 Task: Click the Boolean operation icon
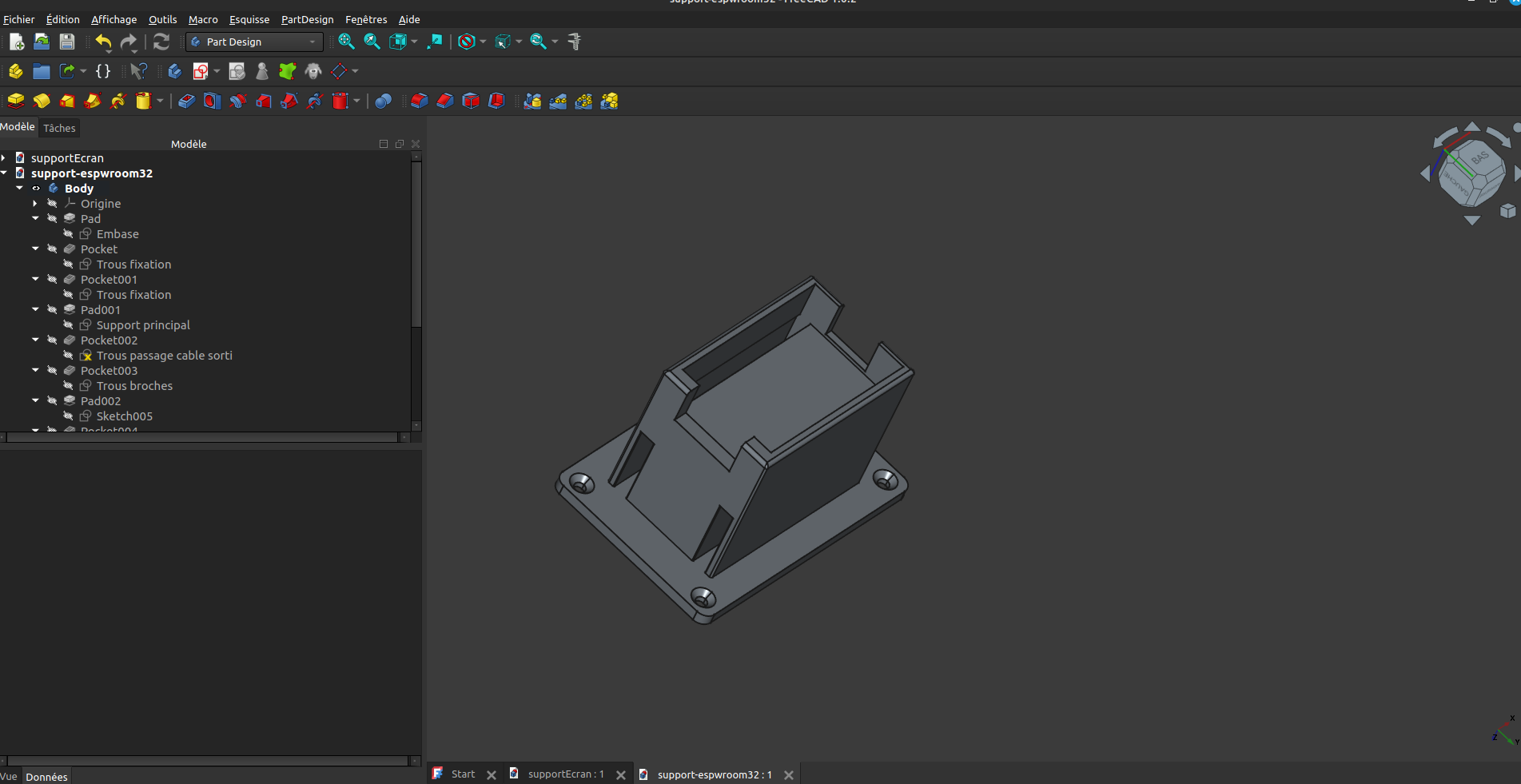tap(383, 101)
